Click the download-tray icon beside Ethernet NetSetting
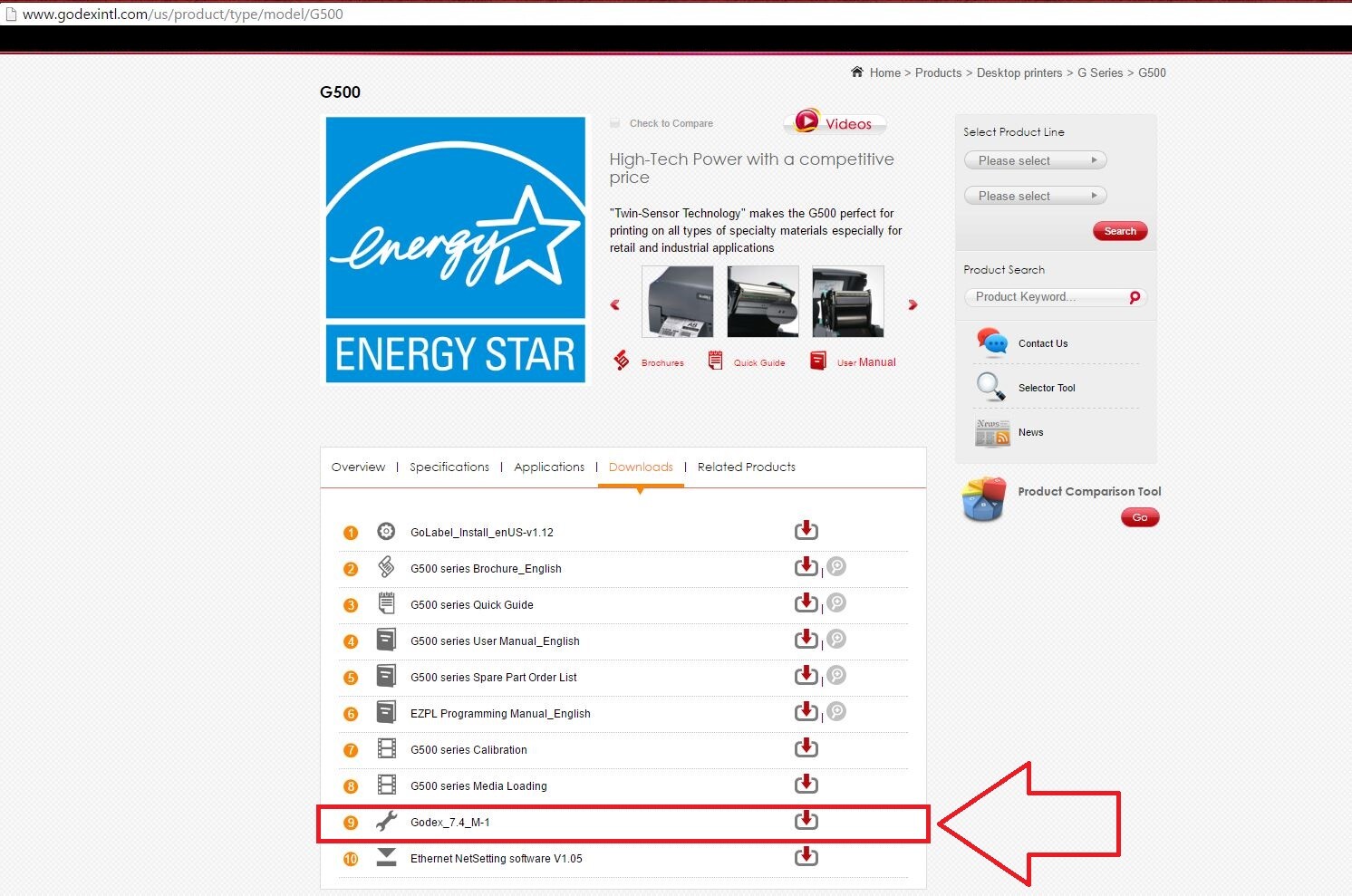1352x896 pixels. (x=386, y=857)
